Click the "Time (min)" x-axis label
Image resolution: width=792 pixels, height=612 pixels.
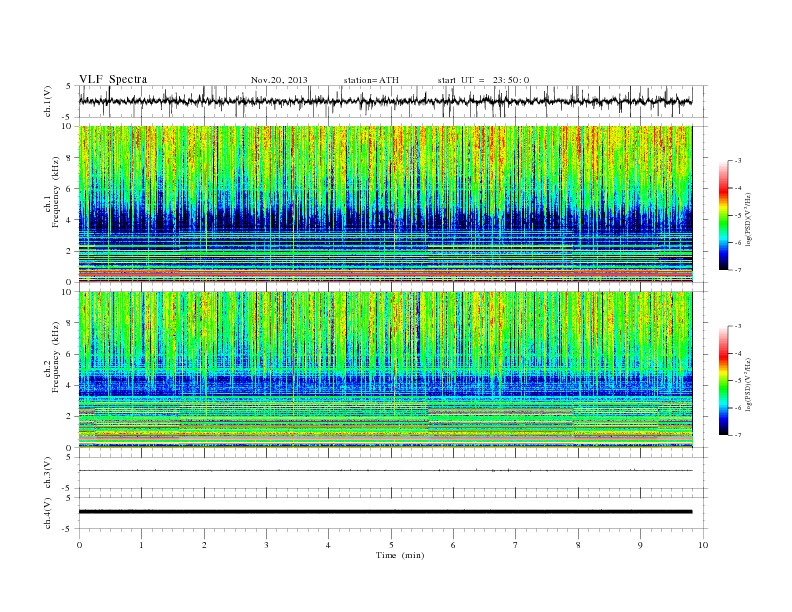coord(400,555)
